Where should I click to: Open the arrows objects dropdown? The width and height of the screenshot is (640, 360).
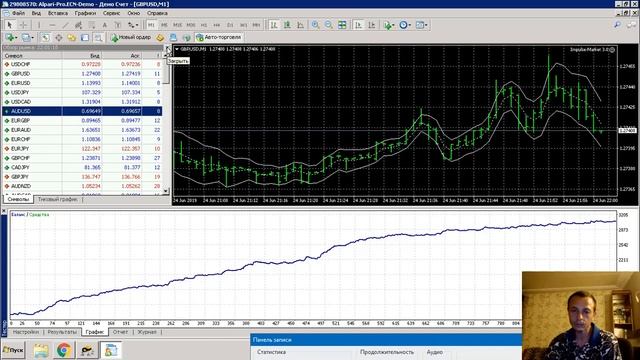(x=133, y=25)
